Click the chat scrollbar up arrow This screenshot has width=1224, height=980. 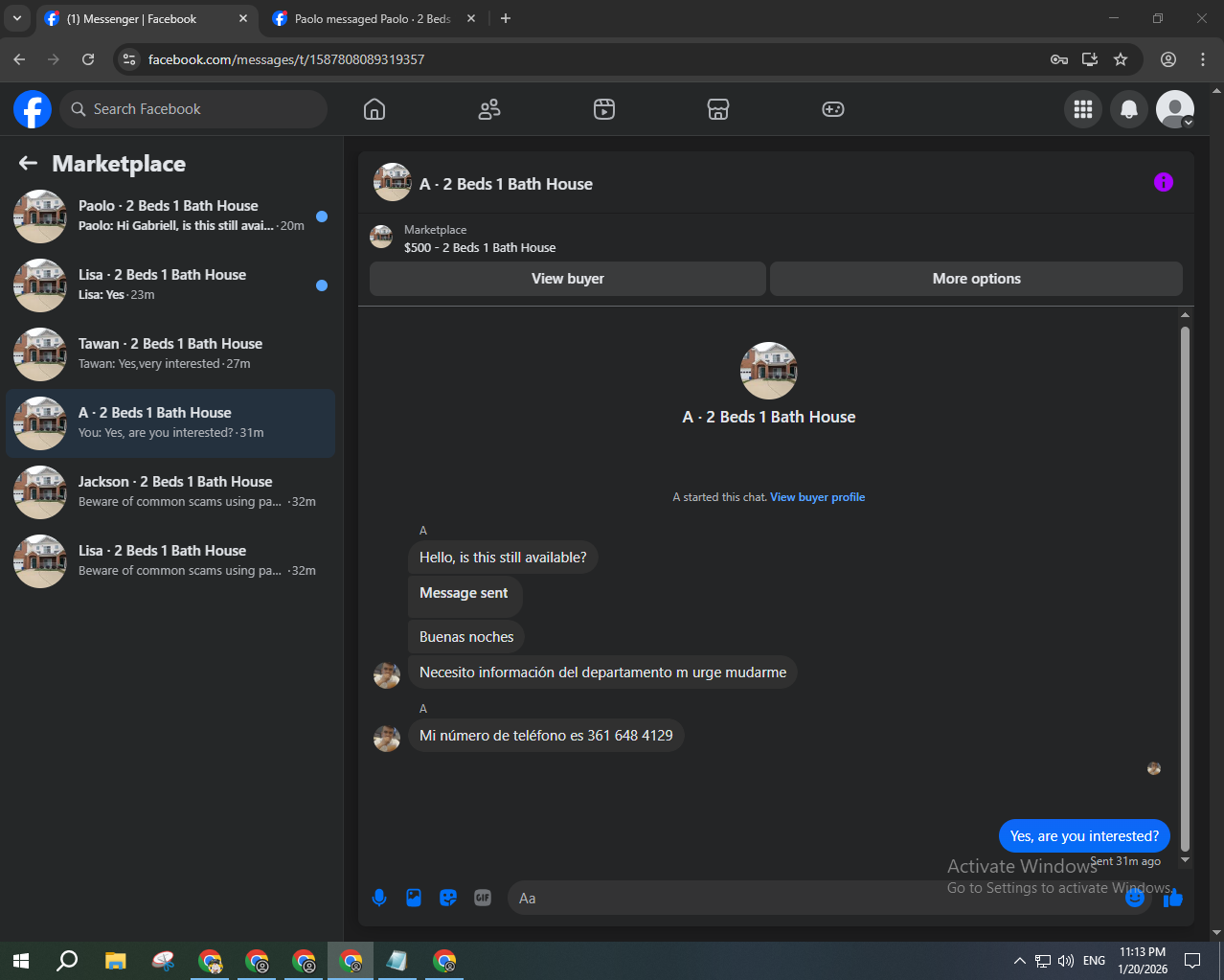1186,315
